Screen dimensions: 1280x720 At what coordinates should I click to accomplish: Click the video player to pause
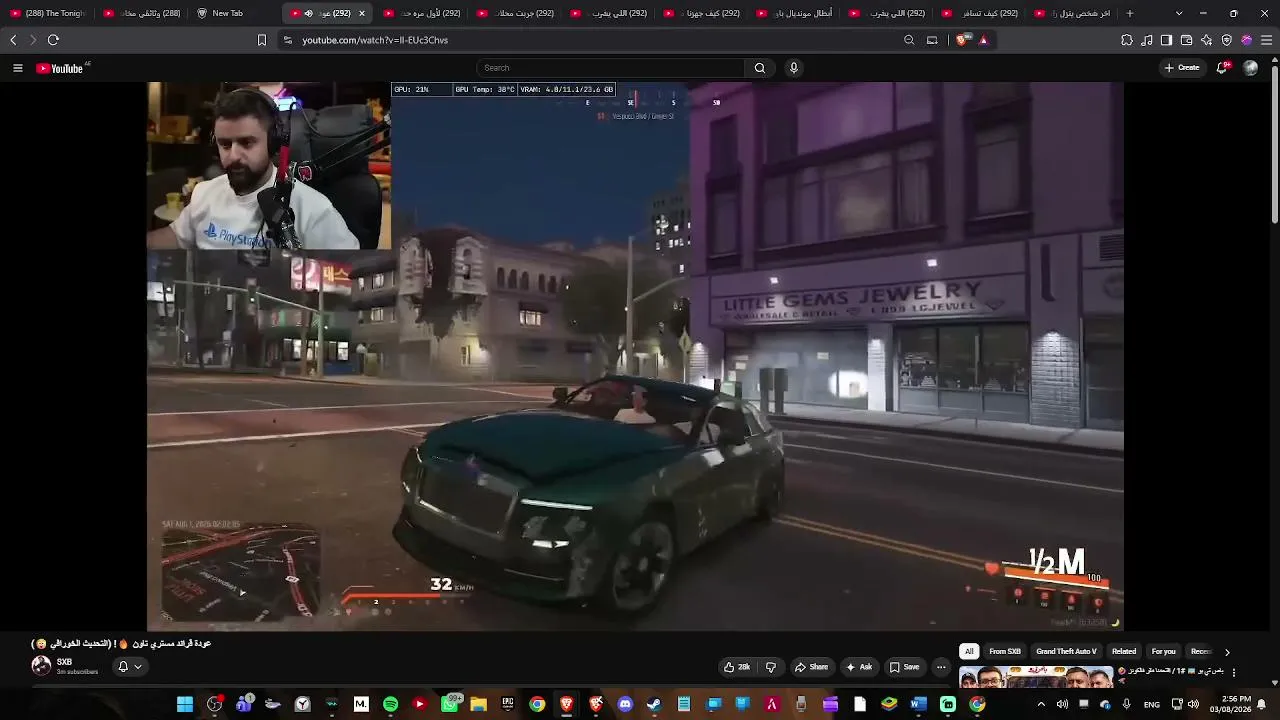(635, 356)
